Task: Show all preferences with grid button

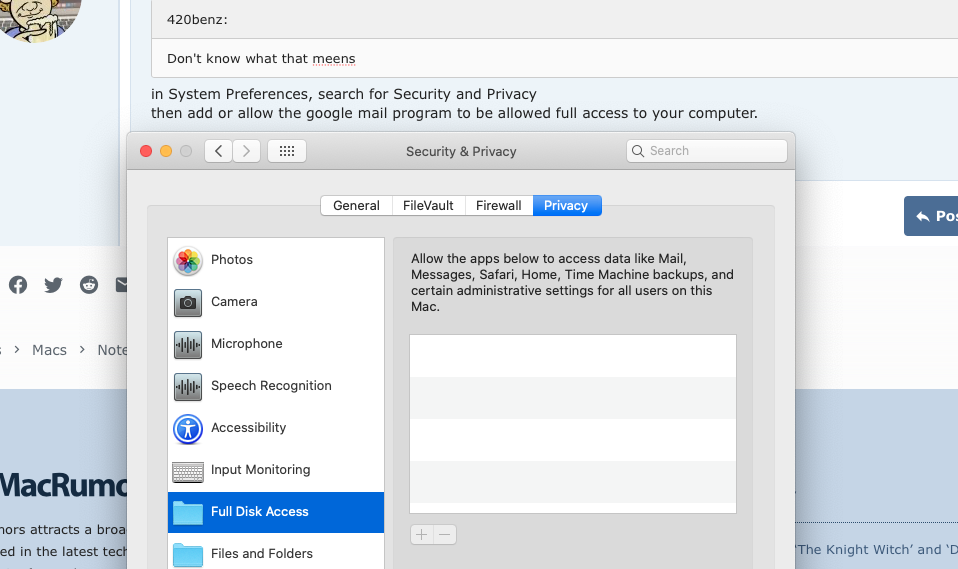Action: [x=287, y=151]
